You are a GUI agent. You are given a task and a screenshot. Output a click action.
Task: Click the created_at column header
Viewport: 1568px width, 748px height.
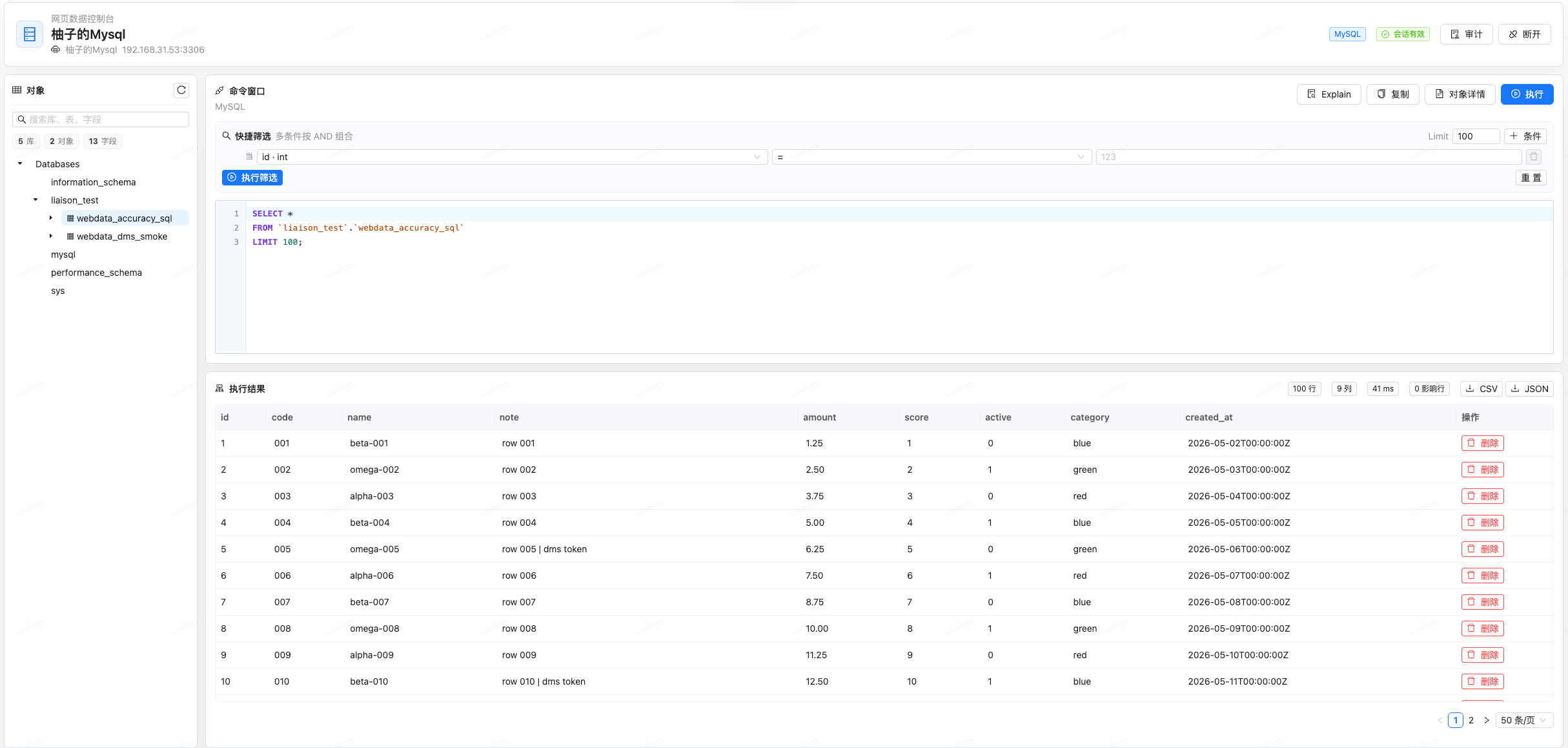pyautogui.click(x=1208, y=417)
